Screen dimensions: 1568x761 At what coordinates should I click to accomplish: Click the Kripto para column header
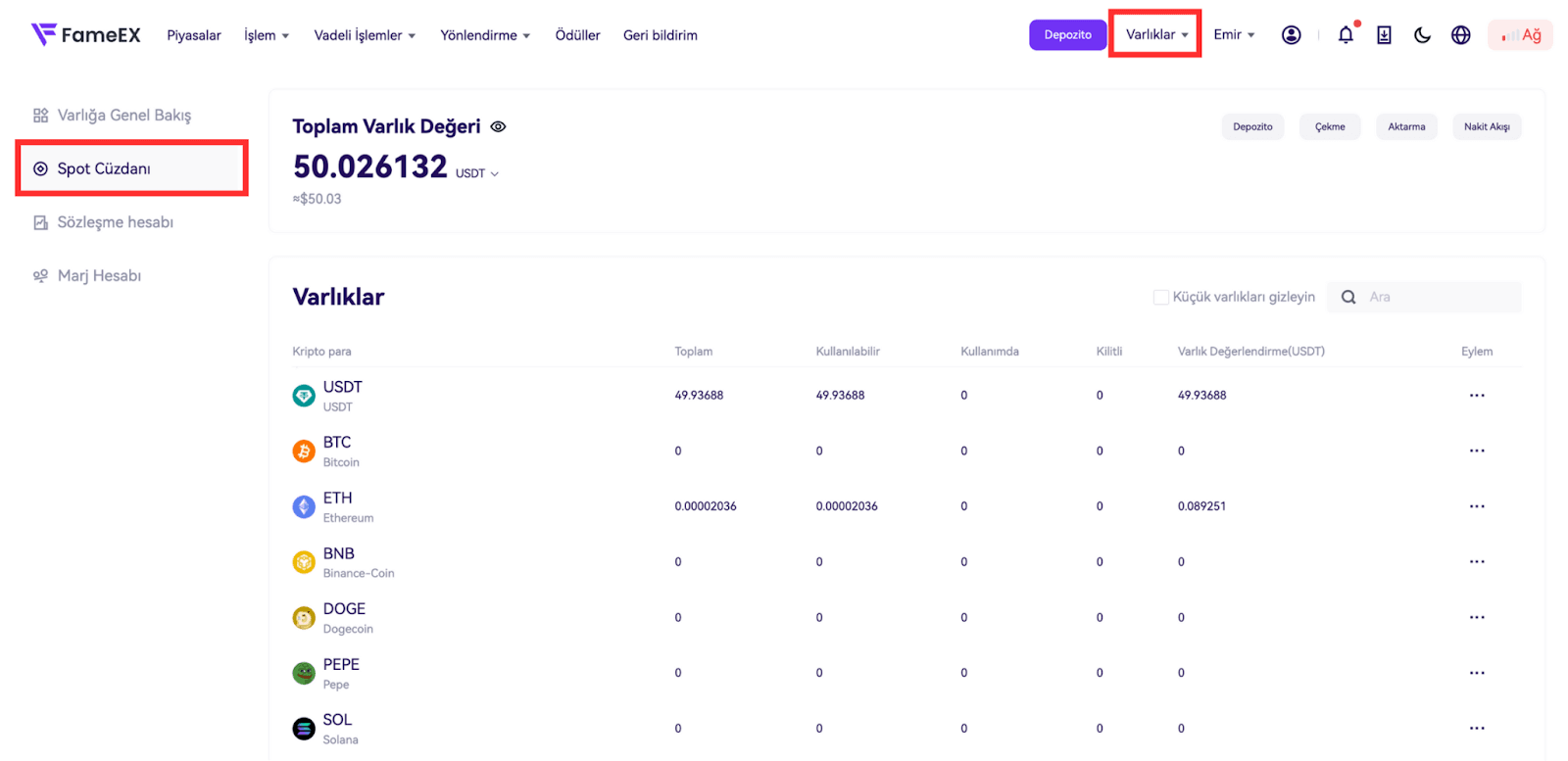pyautogui.click(x=321, y=352)
